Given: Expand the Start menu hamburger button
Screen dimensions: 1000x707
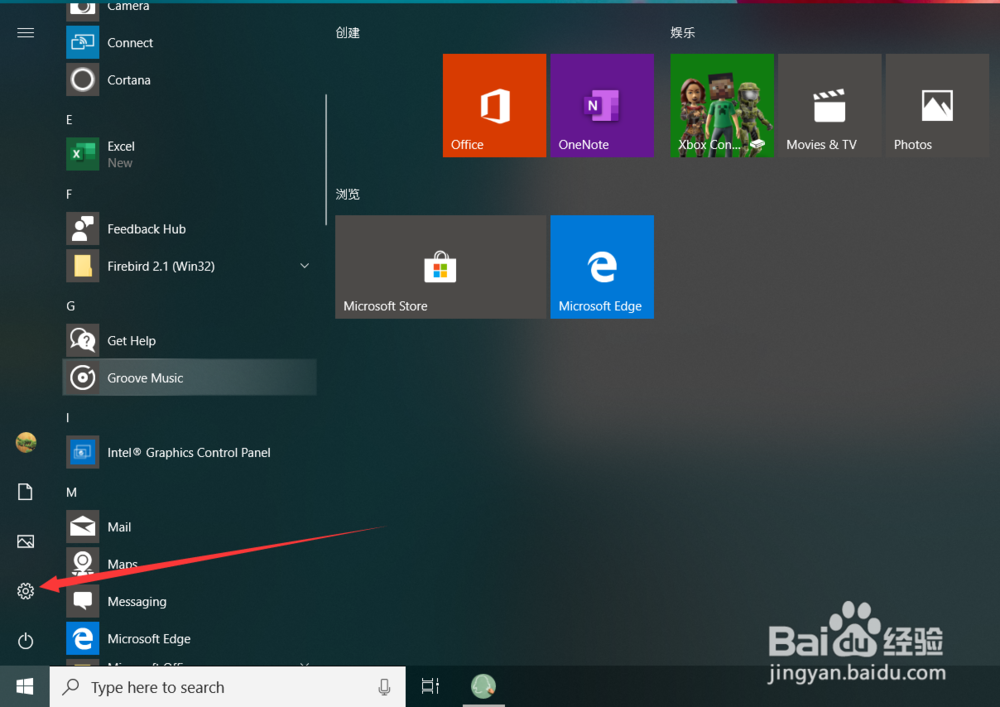Looking at the screenshot, I should pyautogui.click(x=26, y=33).
